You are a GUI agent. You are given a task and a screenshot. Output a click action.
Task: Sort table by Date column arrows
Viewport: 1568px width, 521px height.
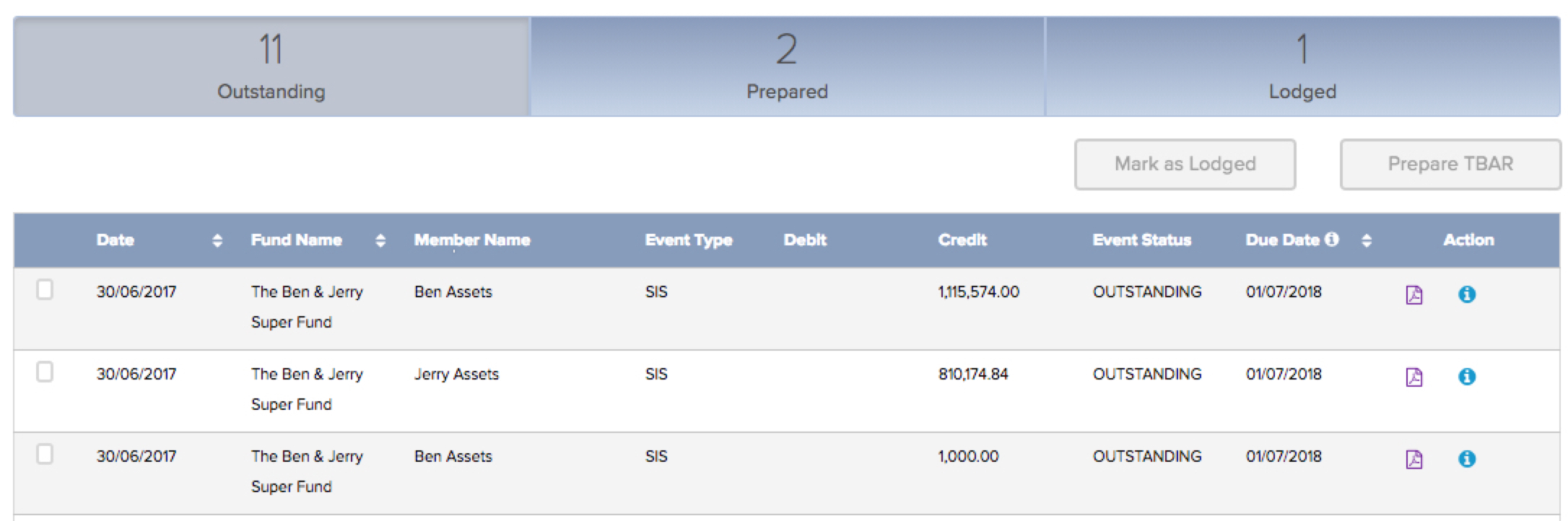tap(217, 241)
